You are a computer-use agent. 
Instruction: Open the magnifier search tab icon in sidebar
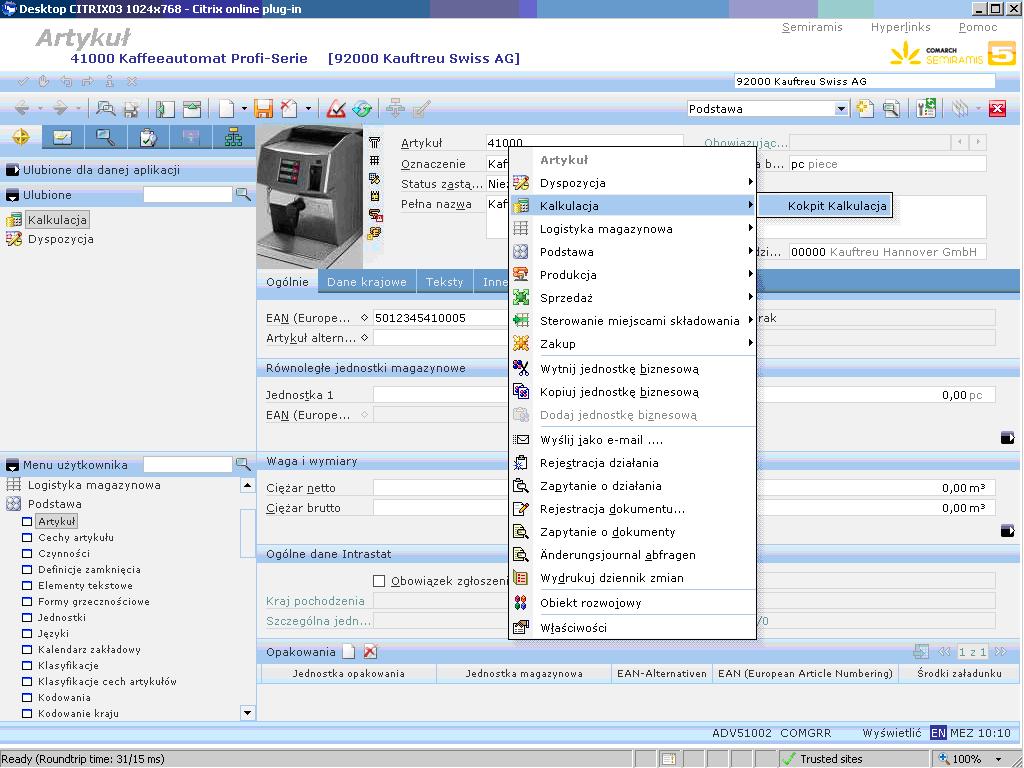tap(105, 137)
